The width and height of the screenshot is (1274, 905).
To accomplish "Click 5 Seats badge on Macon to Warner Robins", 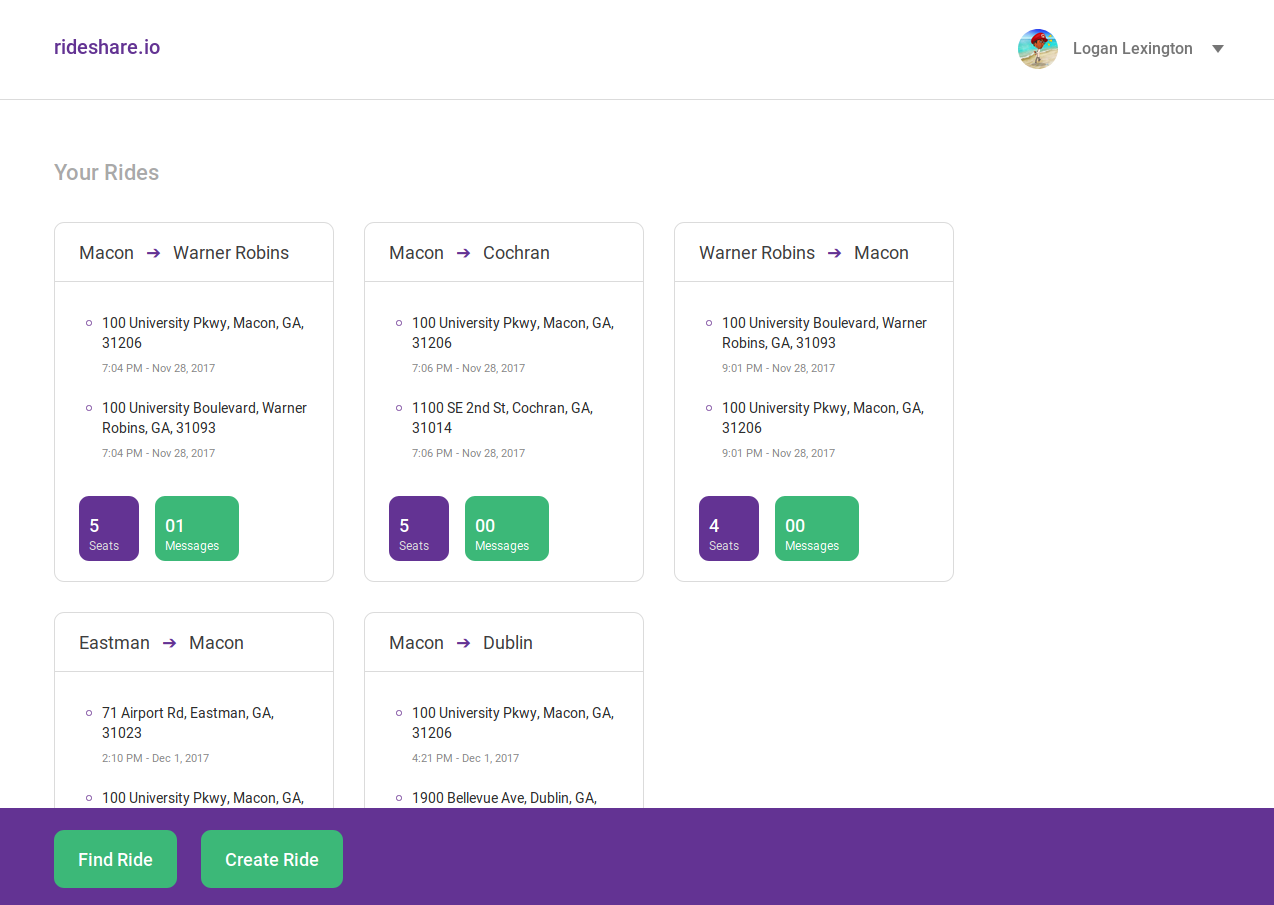I will tap(109, 528).
